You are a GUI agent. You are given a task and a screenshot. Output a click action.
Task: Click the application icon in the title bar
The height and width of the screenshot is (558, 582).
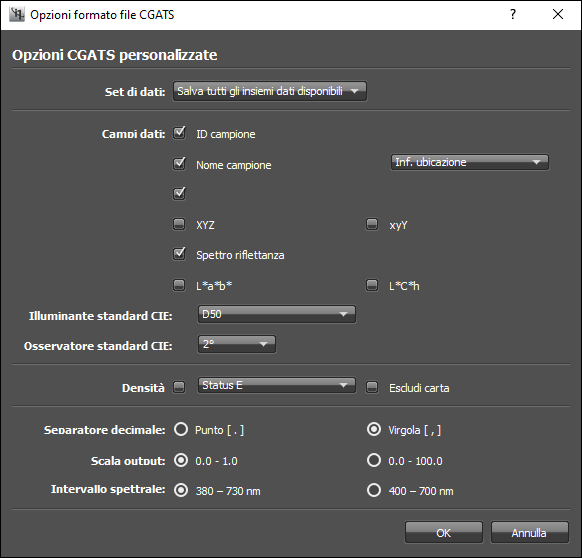coord(16,14)
